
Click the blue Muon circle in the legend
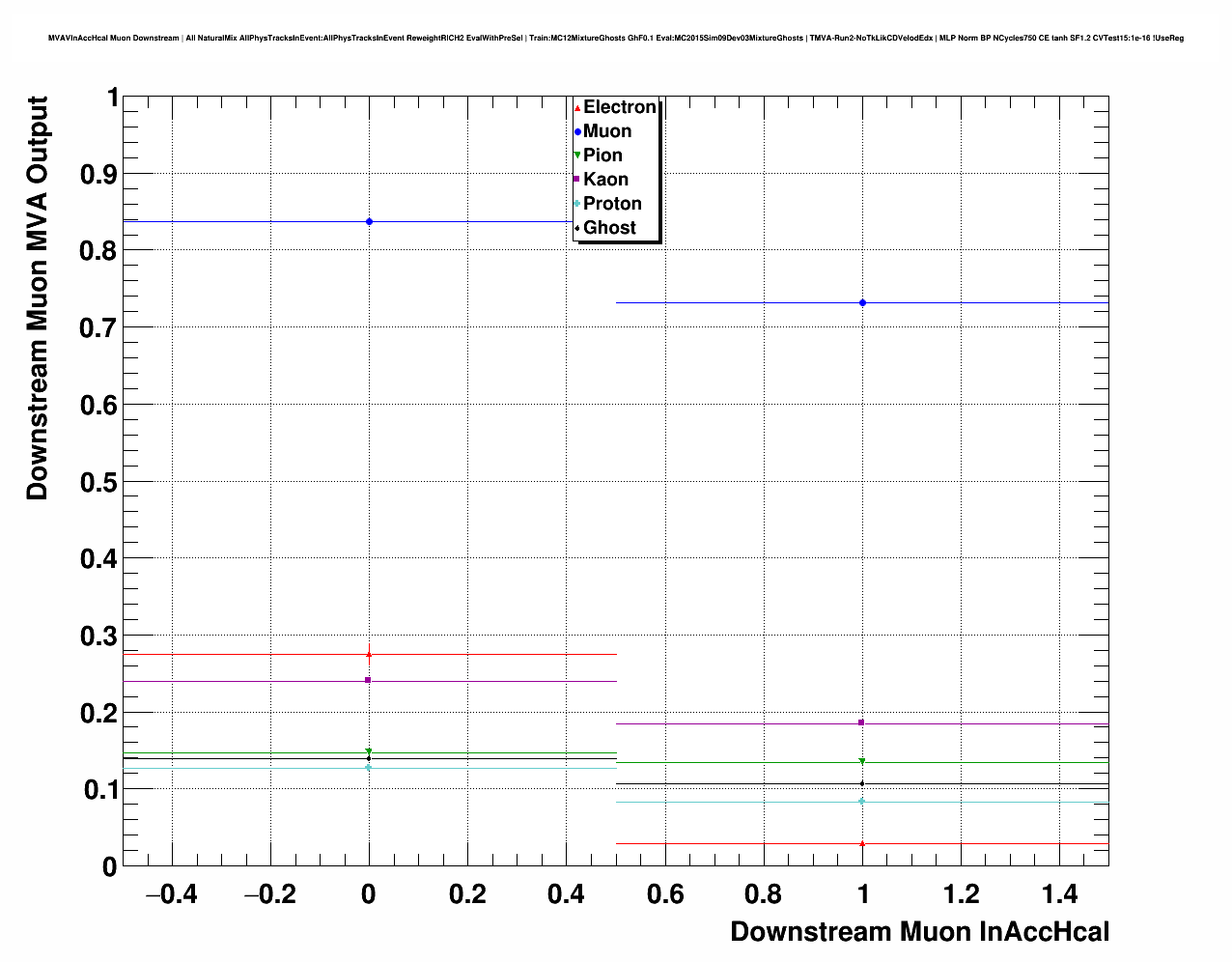point(577,131)
